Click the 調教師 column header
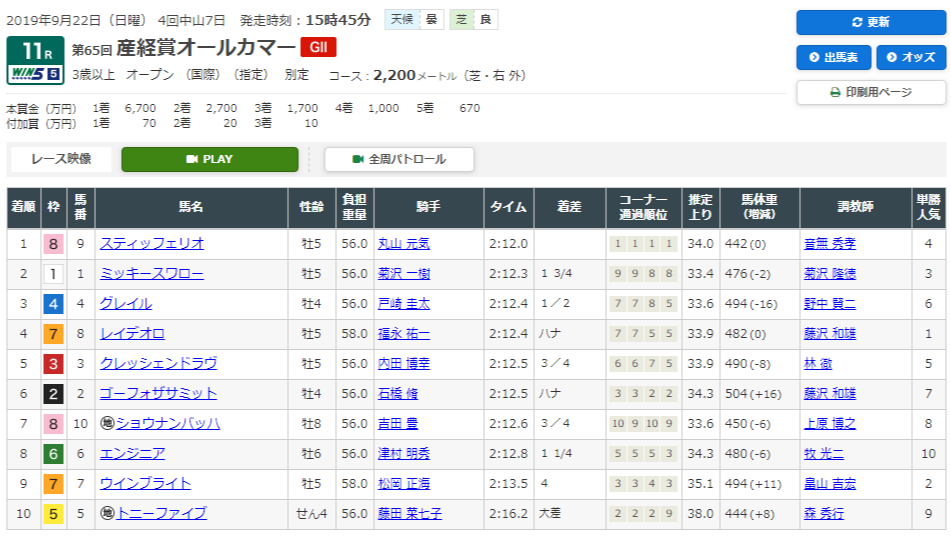 coord(855,208)
